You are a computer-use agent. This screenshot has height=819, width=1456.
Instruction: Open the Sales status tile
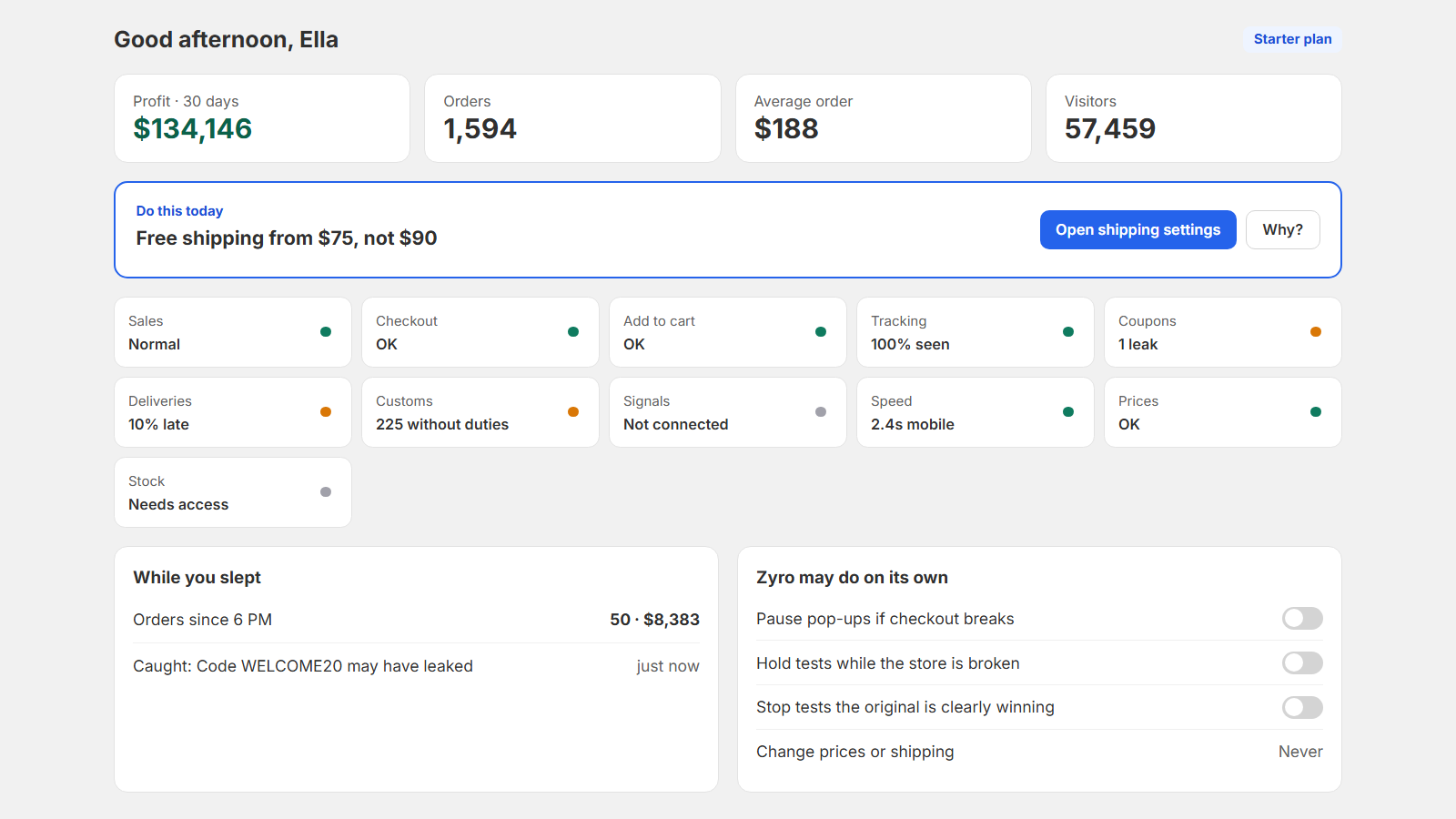coord(233,332)
